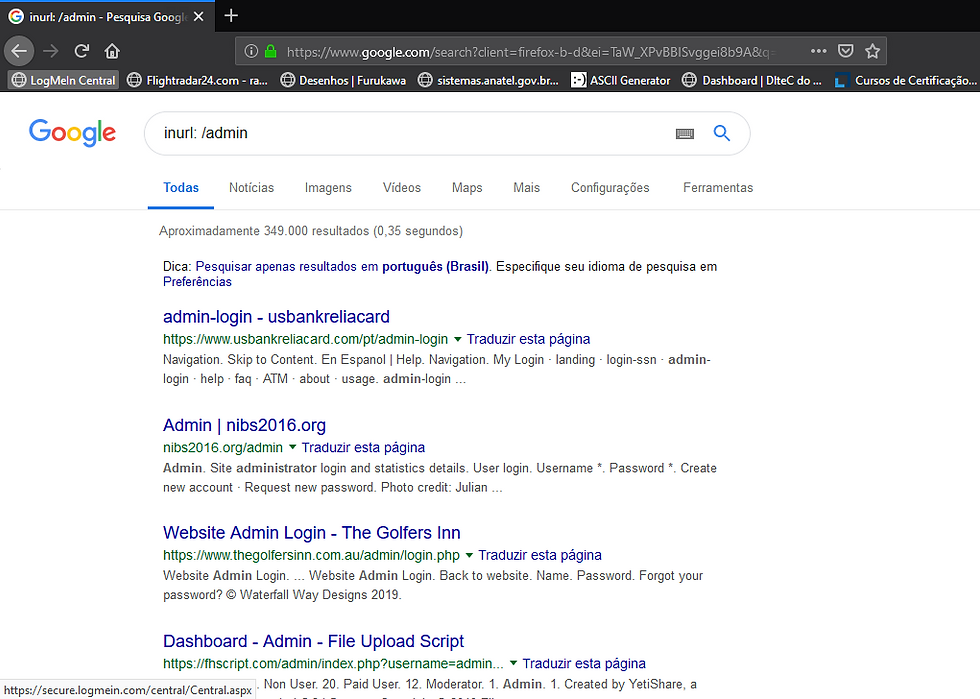Switch to the Vídeos tab
Viewport: 980px width, 699px height.
(x=402, y=188)
